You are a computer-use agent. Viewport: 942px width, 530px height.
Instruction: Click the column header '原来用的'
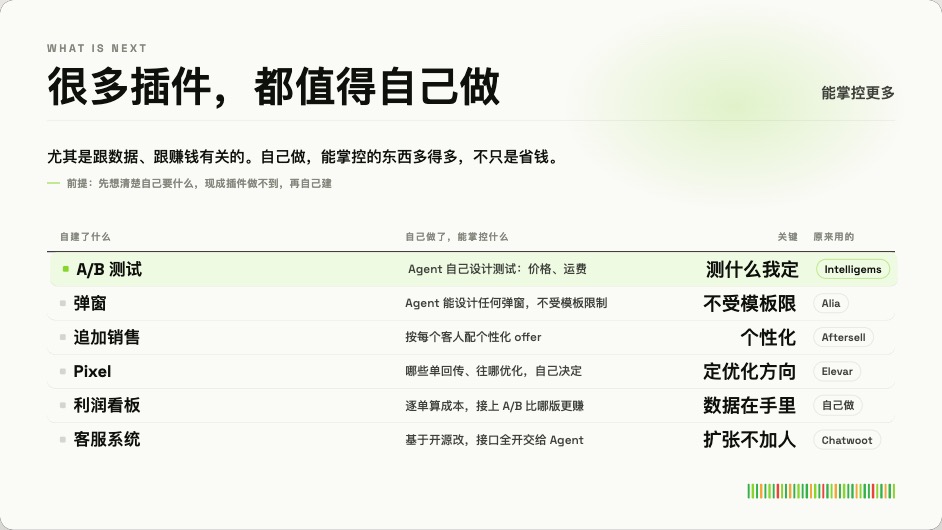(x=833, y=237)
